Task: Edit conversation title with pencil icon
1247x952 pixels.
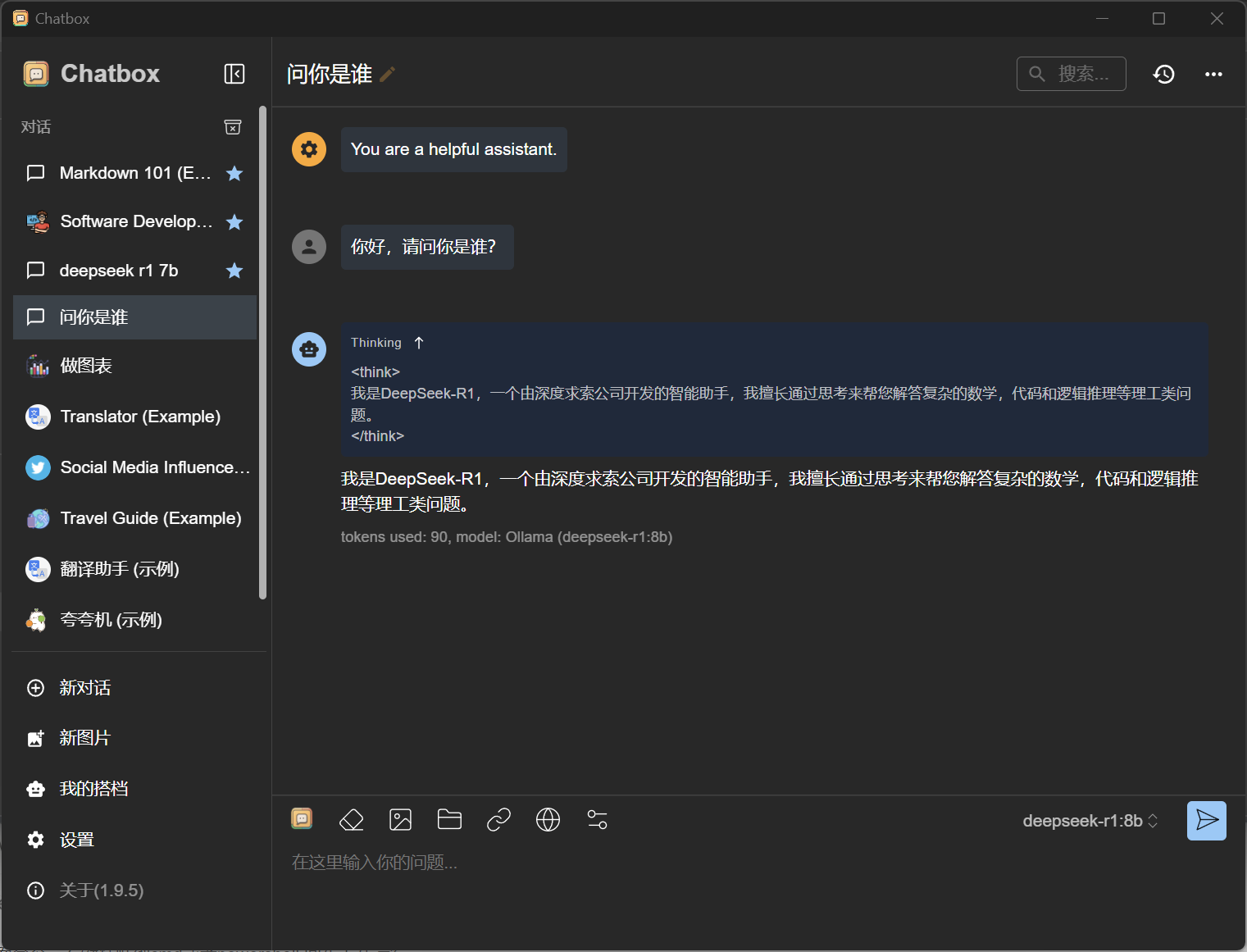Action: 388,75
